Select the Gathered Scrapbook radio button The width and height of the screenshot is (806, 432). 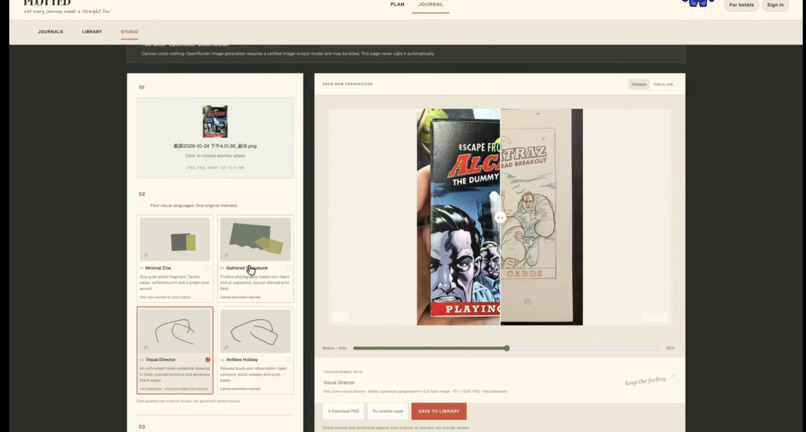(x=288, y=268)
